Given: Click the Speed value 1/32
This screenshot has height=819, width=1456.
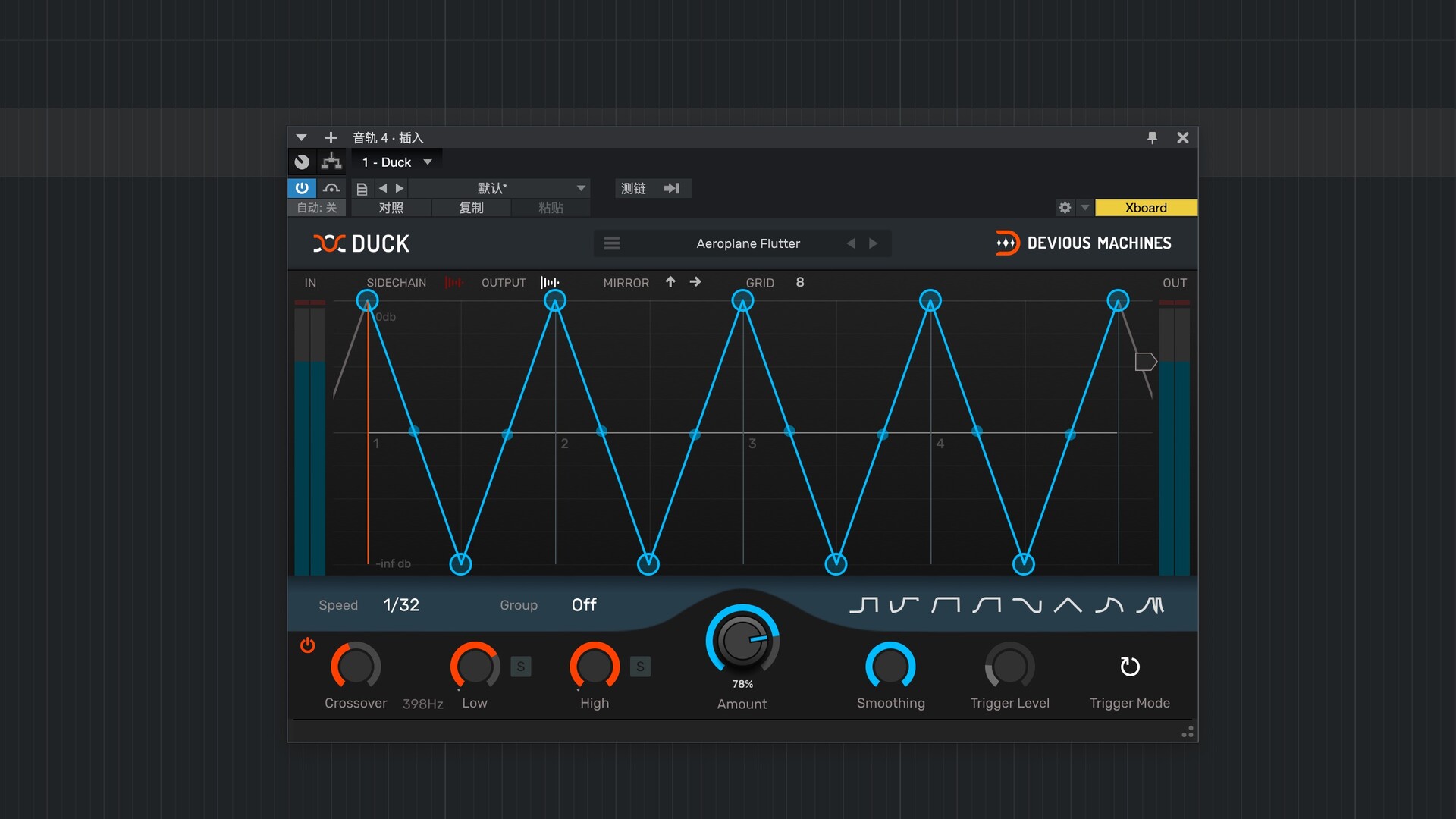Looking at the screenshot, I should 401,605.
